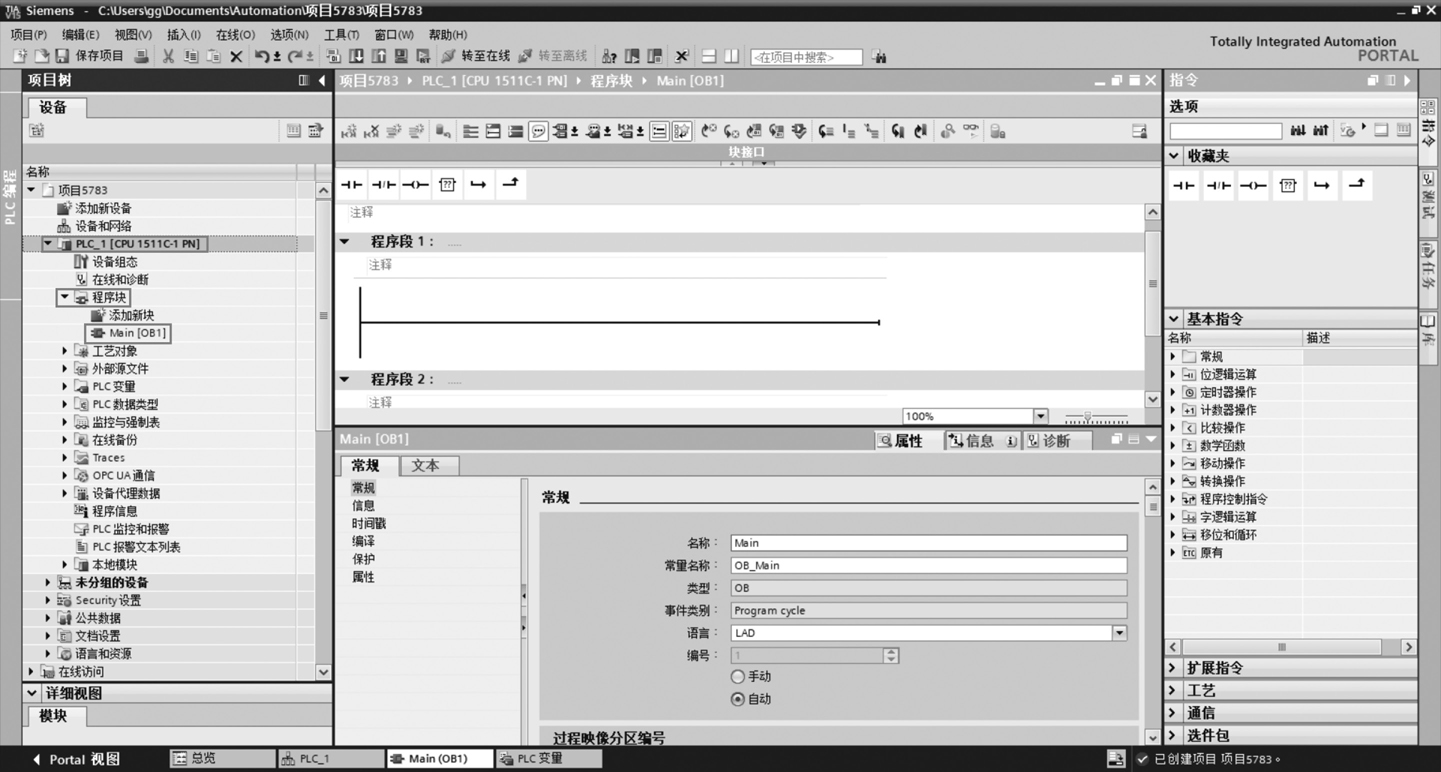Click the 总览 taskbar button
This screenshot has width=1441, height=772.
pyautogui.click(x=221, y=759)
